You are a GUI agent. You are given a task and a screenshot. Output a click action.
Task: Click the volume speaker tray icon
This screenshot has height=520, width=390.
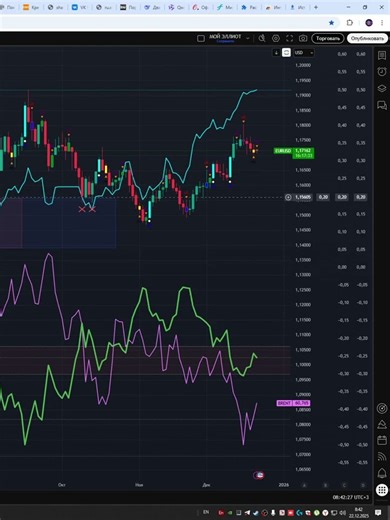(x=342, y=512)
